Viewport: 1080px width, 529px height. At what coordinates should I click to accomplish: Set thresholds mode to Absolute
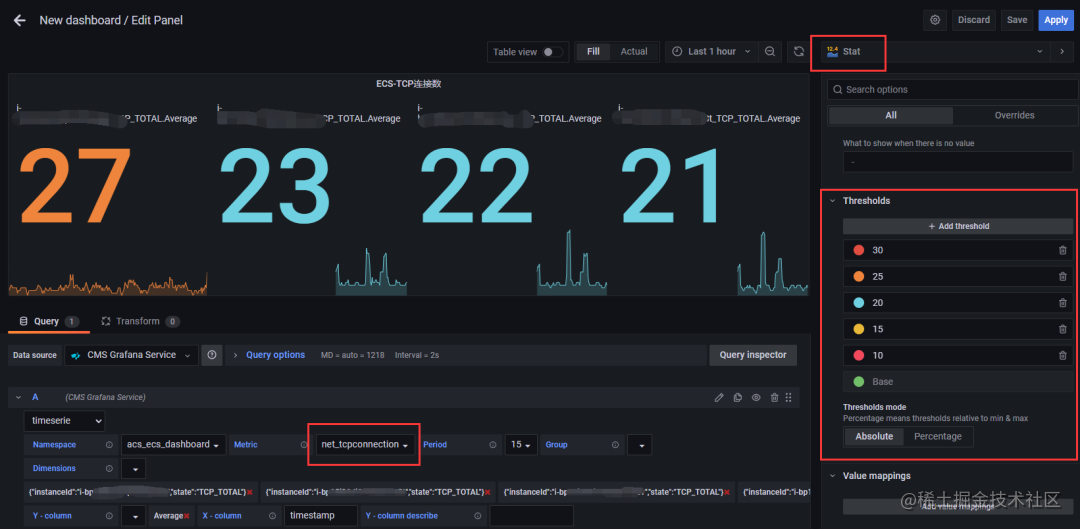point(874,437)
